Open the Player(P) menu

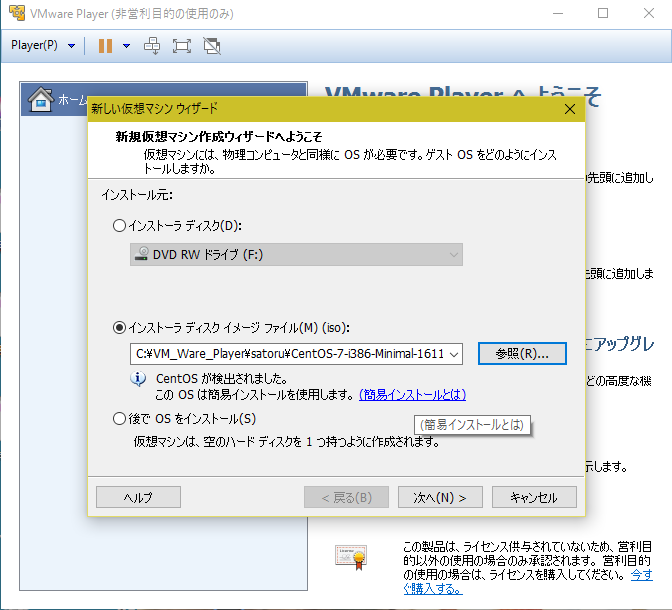pos(42,45)
